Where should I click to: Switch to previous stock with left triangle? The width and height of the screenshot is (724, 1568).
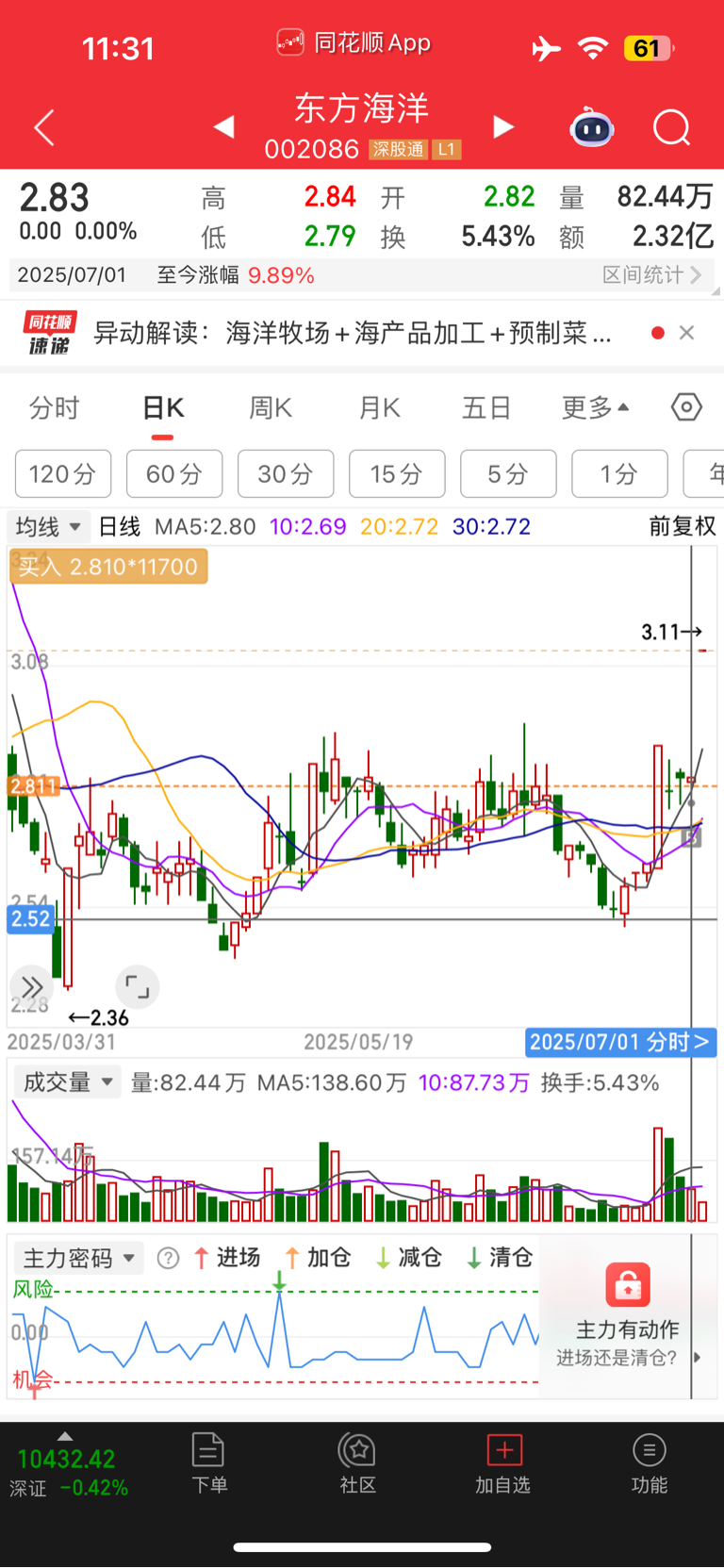pos(224,126)
